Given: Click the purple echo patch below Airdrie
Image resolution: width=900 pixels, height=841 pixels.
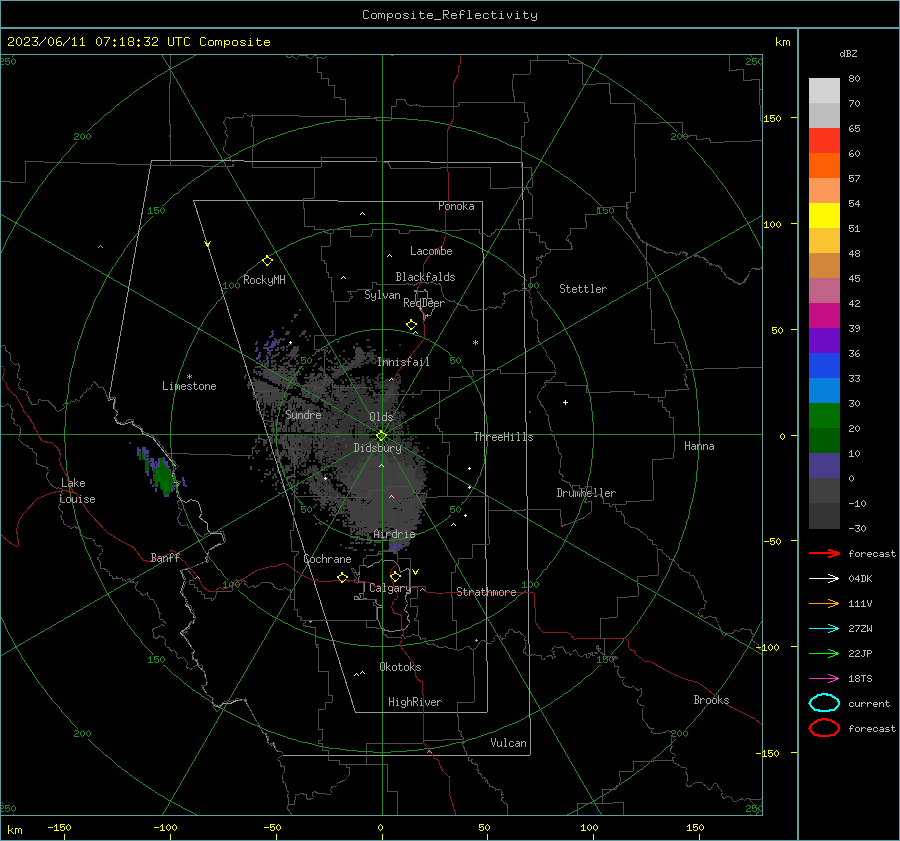Looking at the screenshot, I should [394, 546].
